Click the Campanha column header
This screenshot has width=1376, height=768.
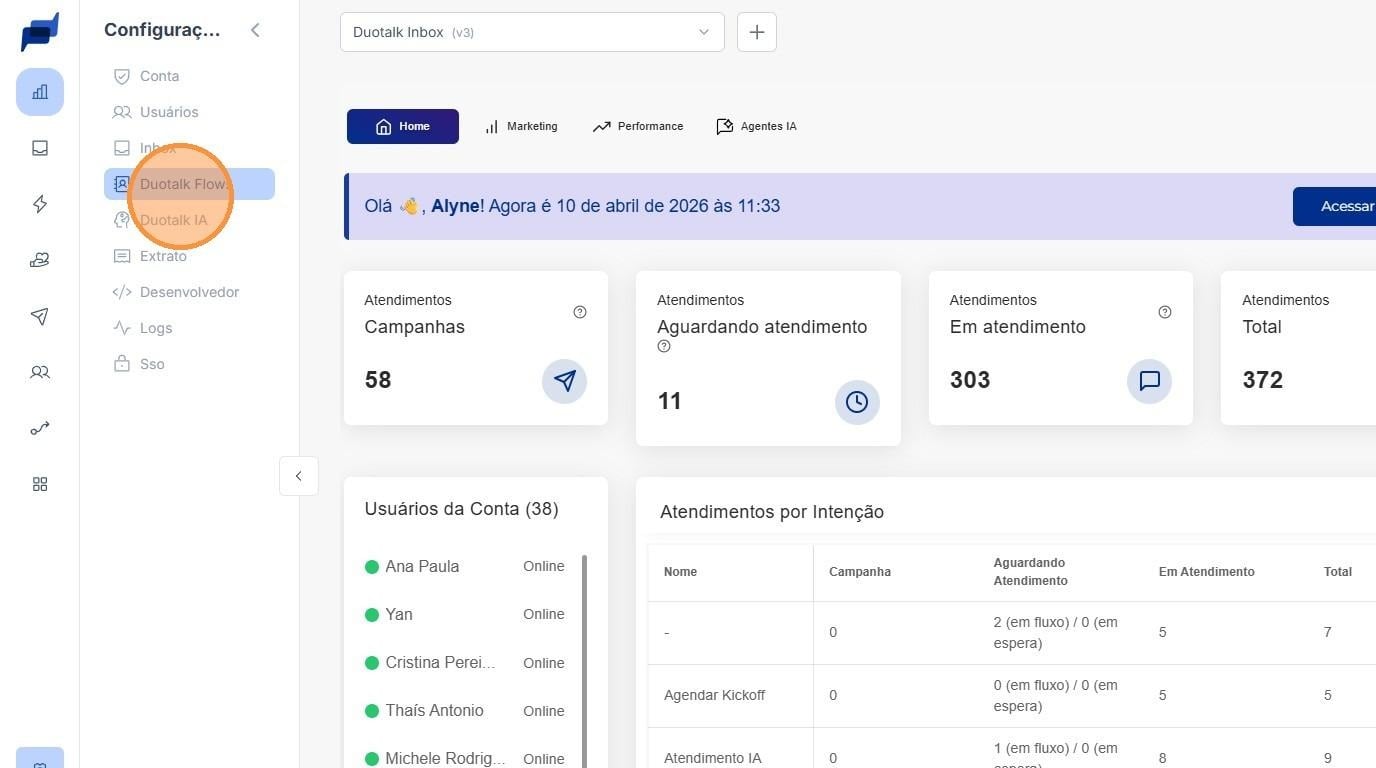coord(860,572)
